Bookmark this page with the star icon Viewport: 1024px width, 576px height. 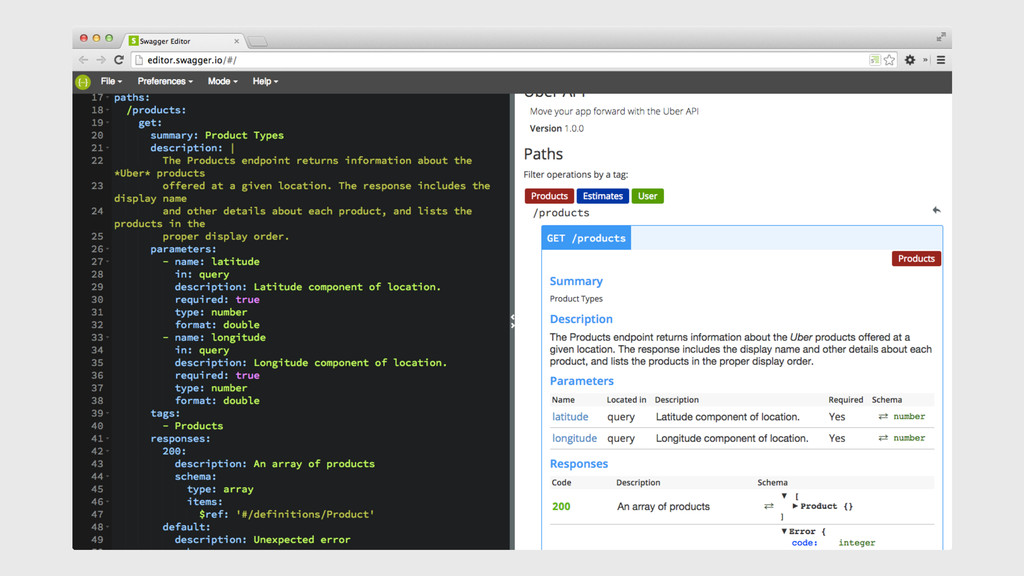click(889, 60)
